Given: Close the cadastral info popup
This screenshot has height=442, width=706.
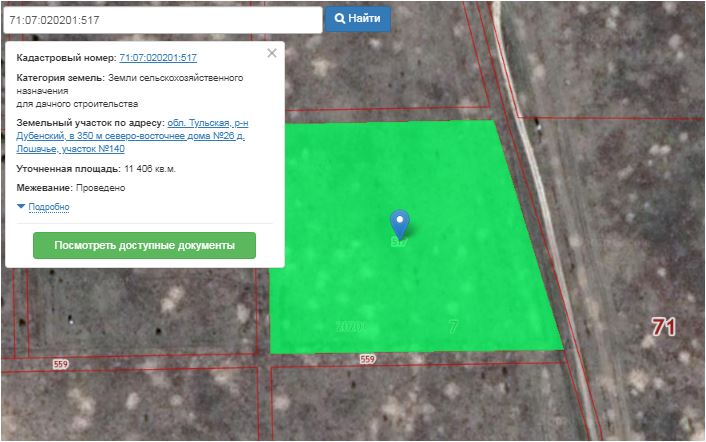Looking at the screenshot, I should pos(272,53).
